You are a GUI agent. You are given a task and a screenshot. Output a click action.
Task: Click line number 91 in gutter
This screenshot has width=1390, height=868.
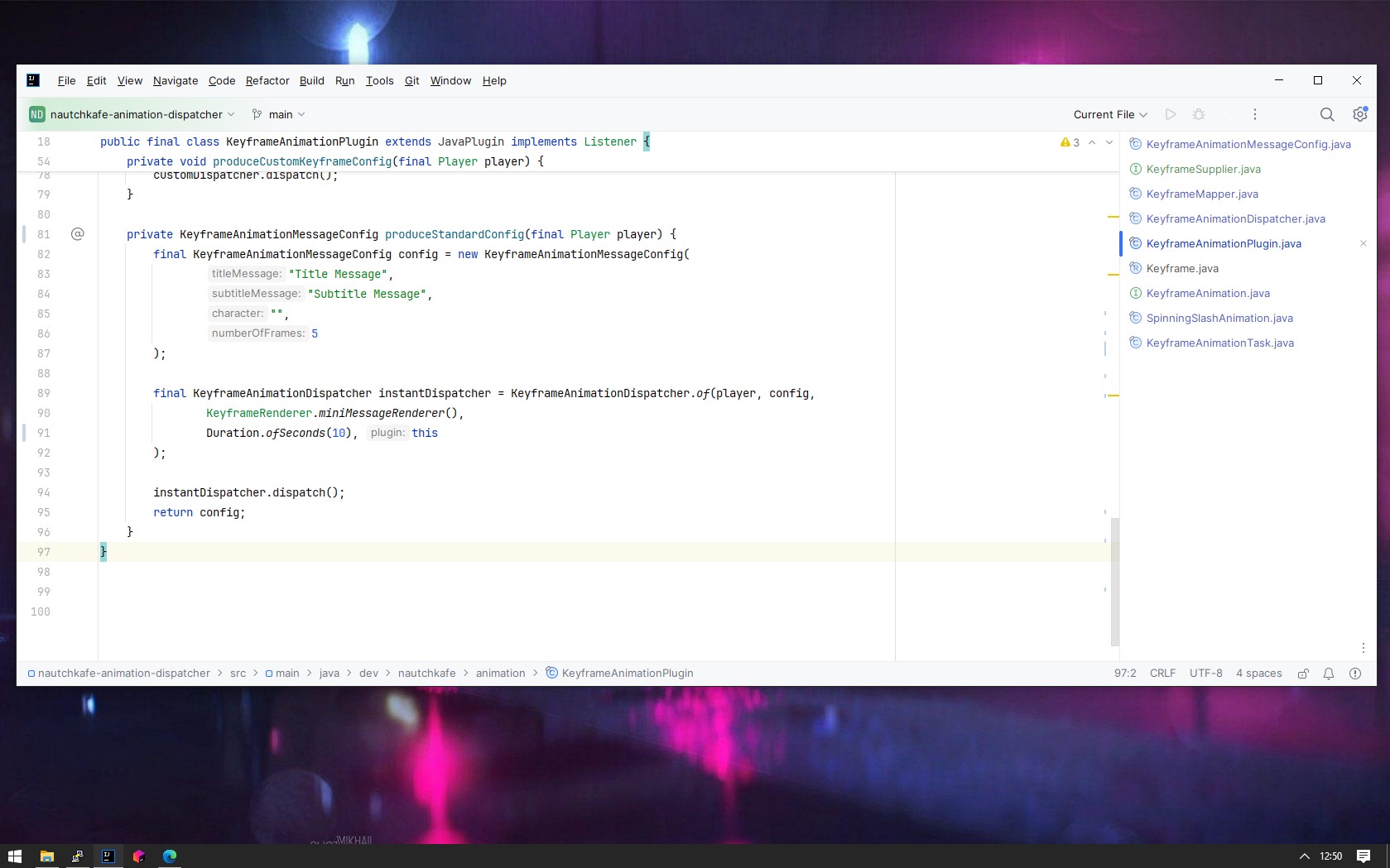click(x=43, y=433)
